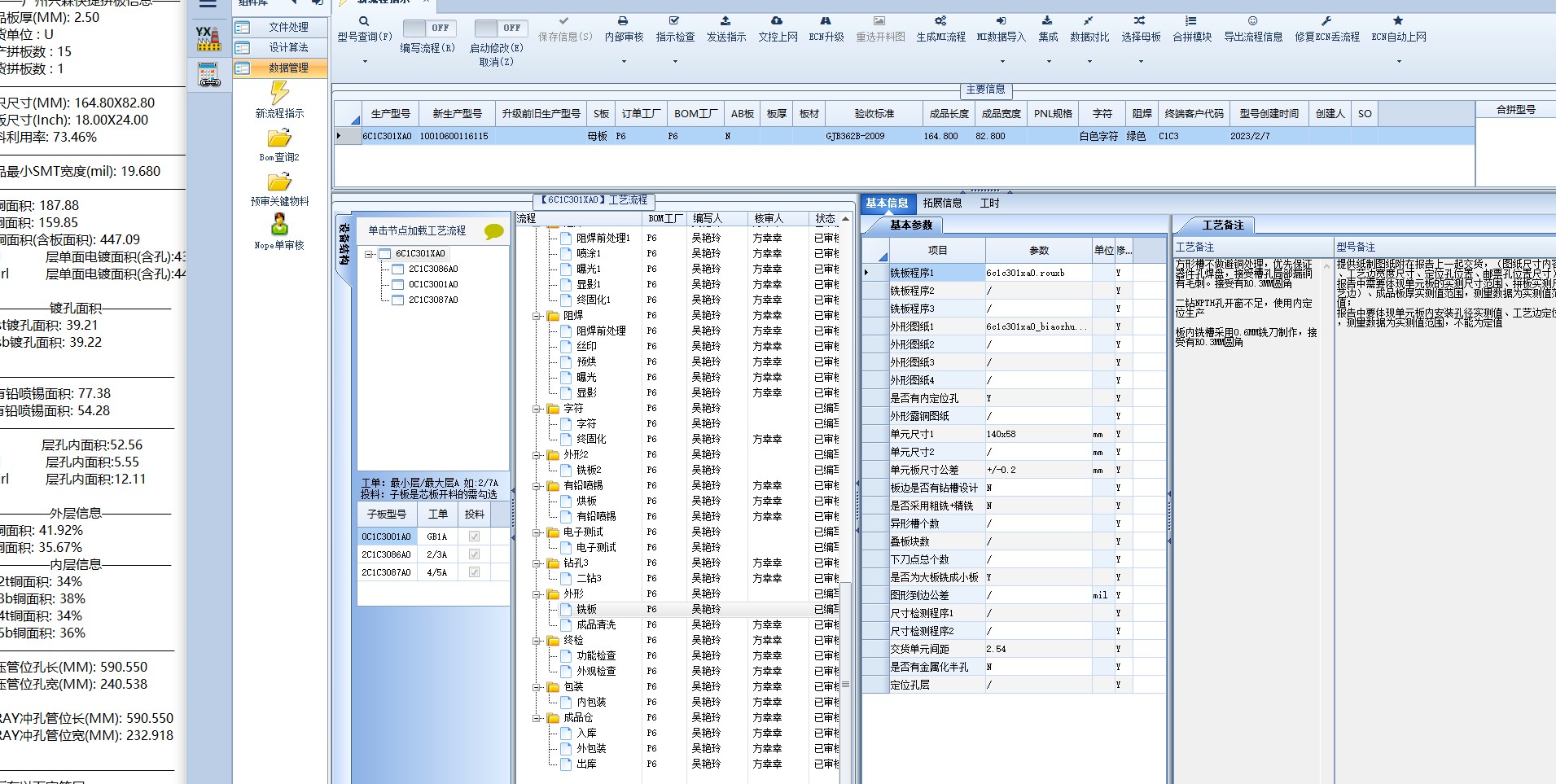Open the ECN自动上网 dropdown arrow
Screen dimensions: 1556x784
tap(1399, 61)
